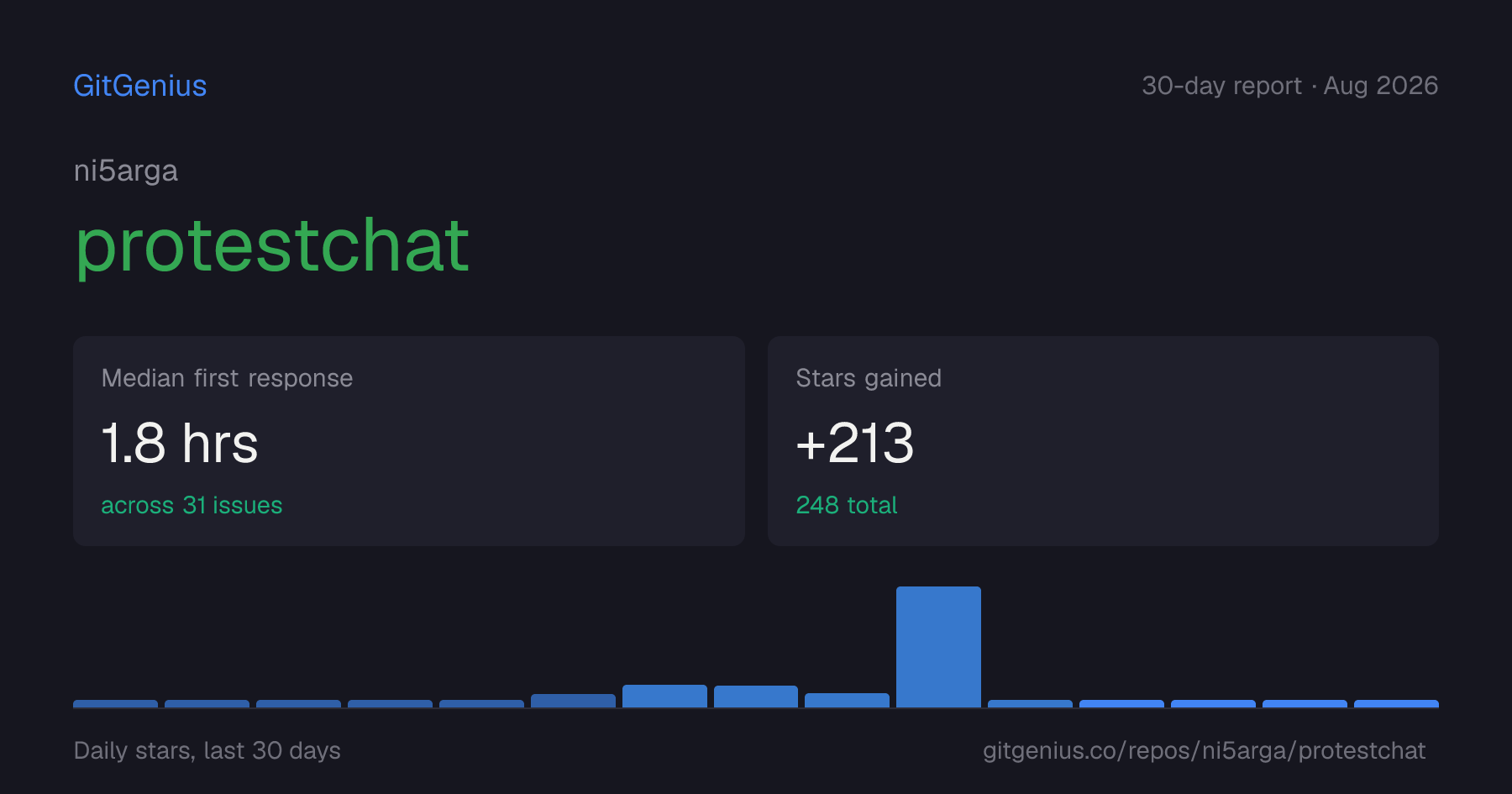The width and height of the screenshot is (1512, 794).
Task: Click the first bar in daily stars chart
Action: 115,703
